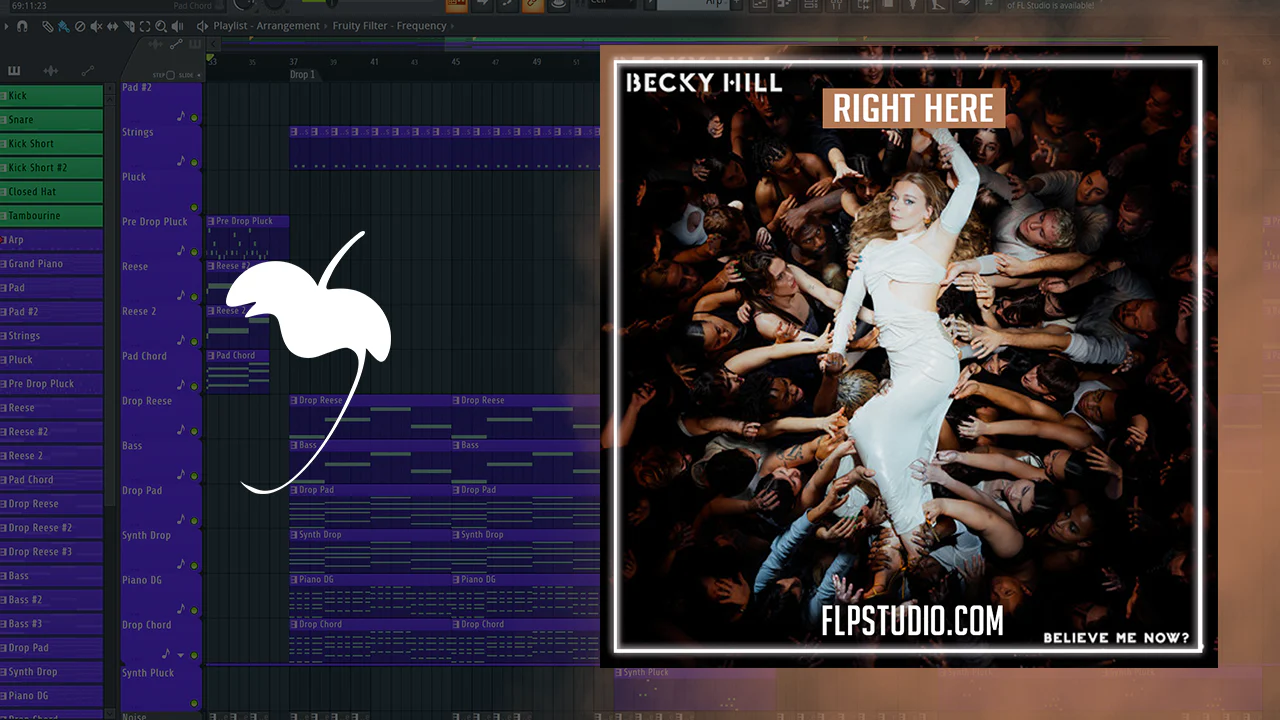The width and height of the screenshot is (1280, 720).
Task: Expand the Drop Chord track arrow
Action: [181, 655]
